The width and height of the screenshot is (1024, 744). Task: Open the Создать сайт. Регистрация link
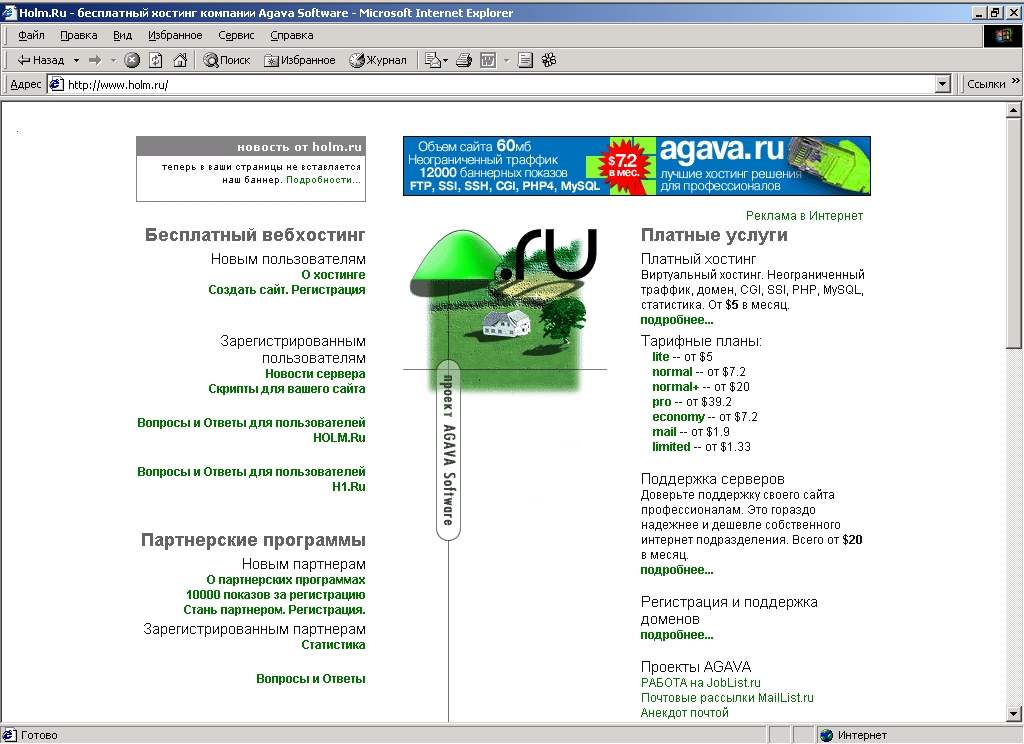pyautogui.click(x=287, y=289)
